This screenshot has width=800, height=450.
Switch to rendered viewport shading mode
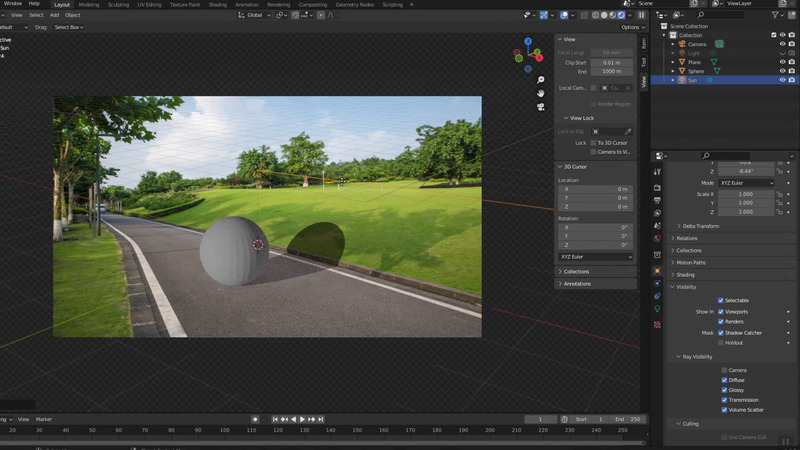coord(621,15)
